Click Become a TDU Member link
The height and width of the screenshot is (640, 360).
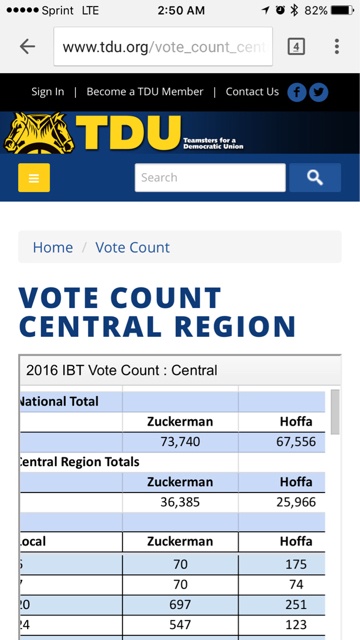144,92
